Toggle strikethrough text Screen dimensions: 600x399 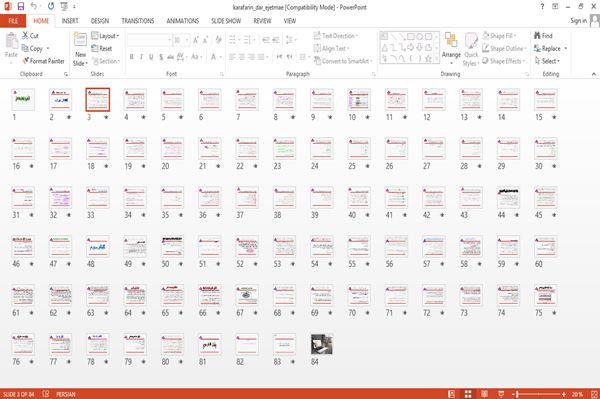[x=171, y=57]
